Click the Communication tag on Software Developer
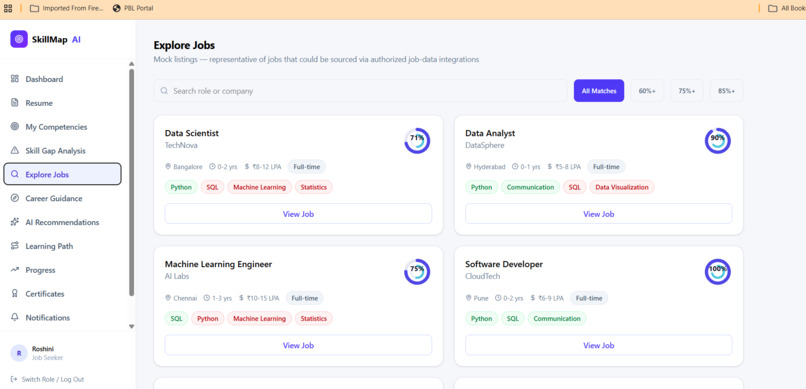Screen dimensions: 806x389 coord(557,319)
